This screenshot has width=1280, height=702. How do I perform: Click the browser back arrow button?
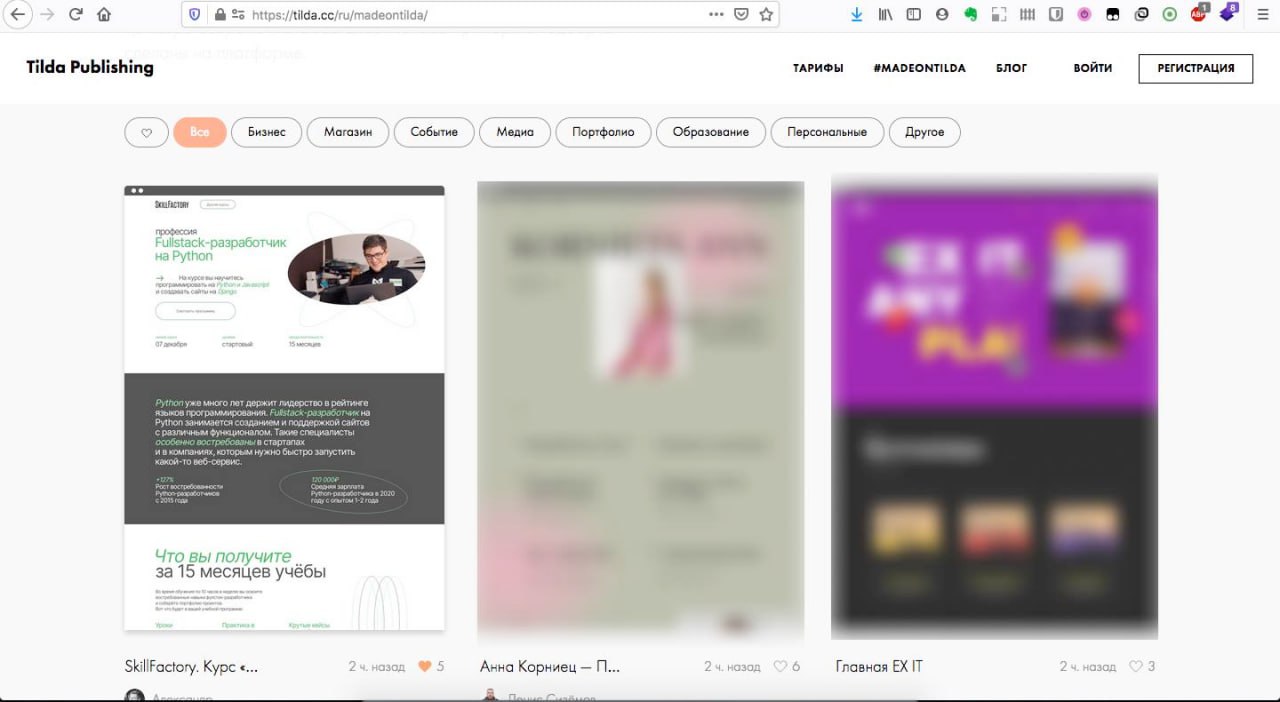[x=17, y=15]
